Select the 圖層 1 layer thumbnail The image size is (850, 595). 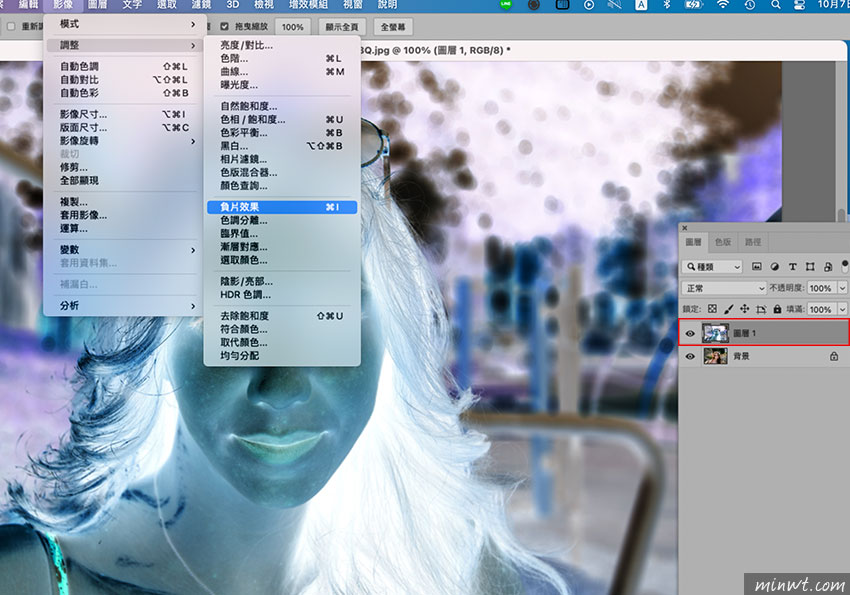716,333
